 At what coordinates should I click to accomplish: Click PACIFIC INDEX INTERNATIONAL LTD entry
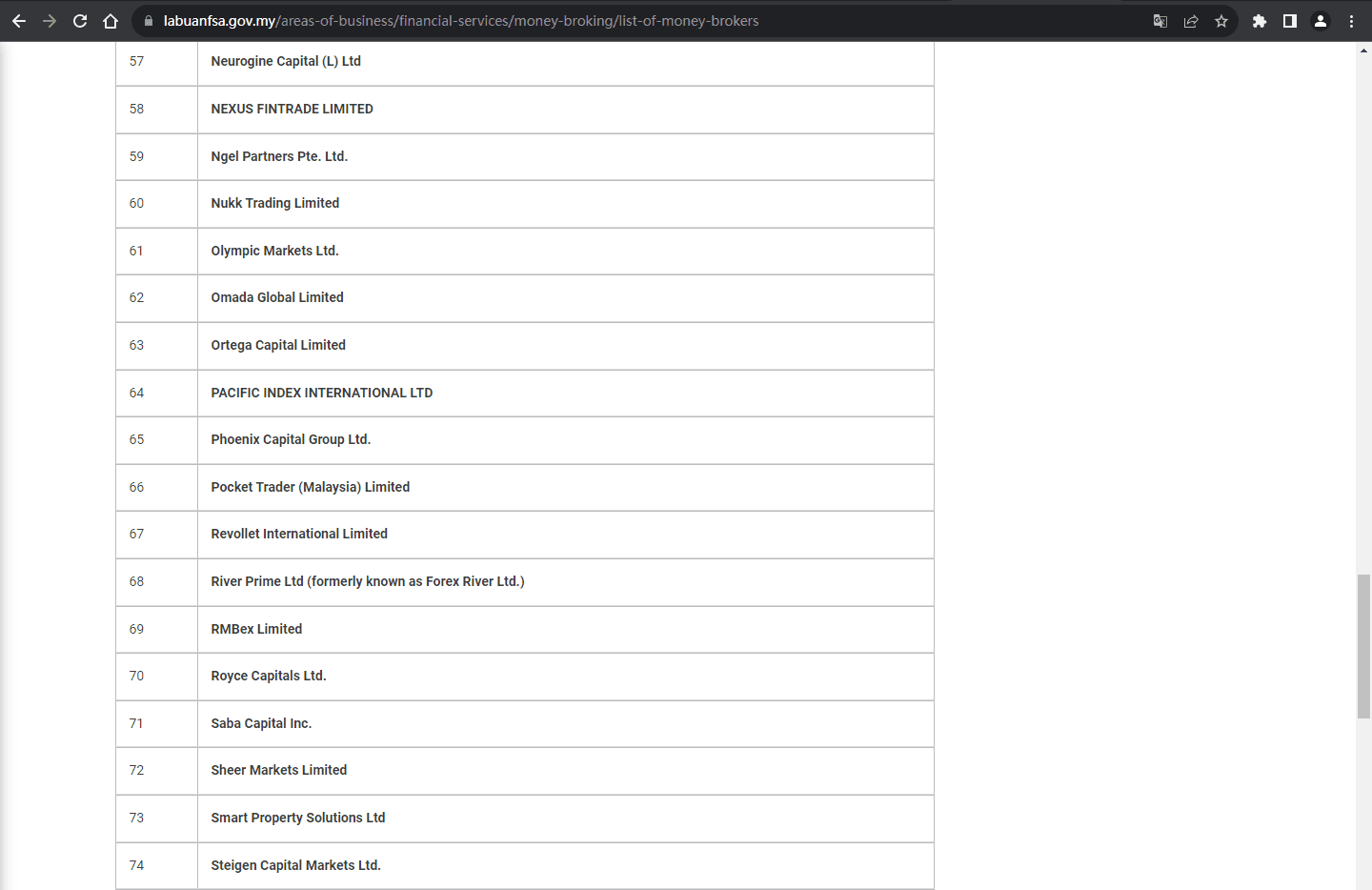point(322,393)
